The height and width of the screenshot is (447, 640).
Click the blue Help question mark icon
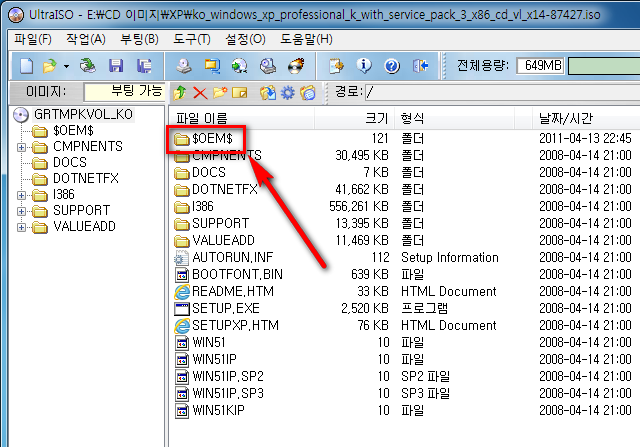click(392, 66)
